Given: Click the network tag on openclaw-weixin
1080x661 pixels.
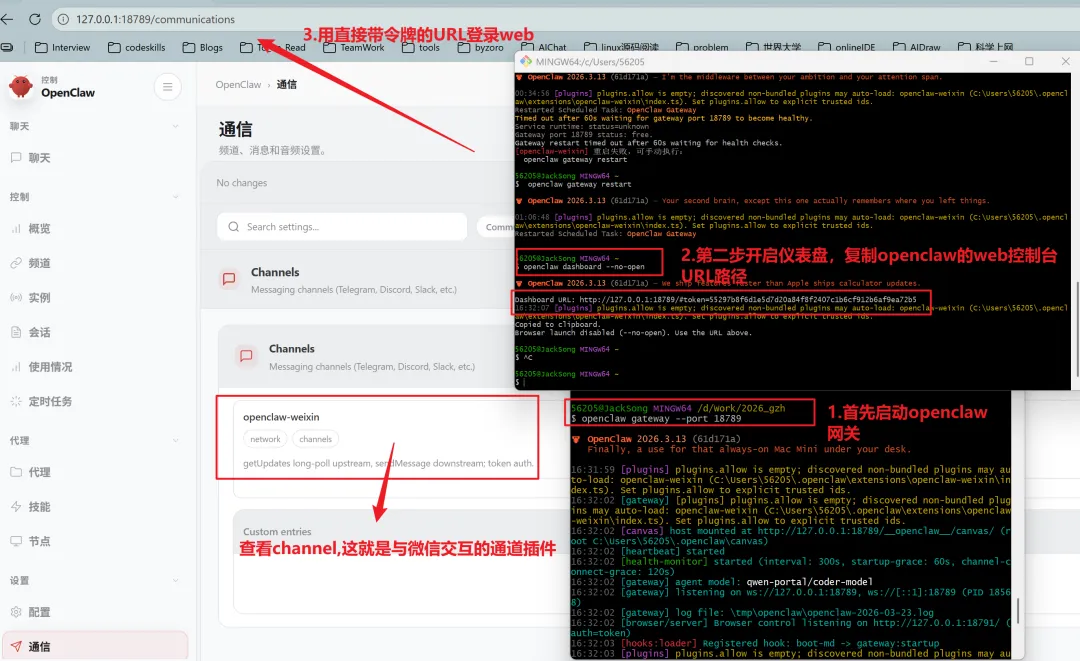Looking at the screenshot, I should click(265, 439).
